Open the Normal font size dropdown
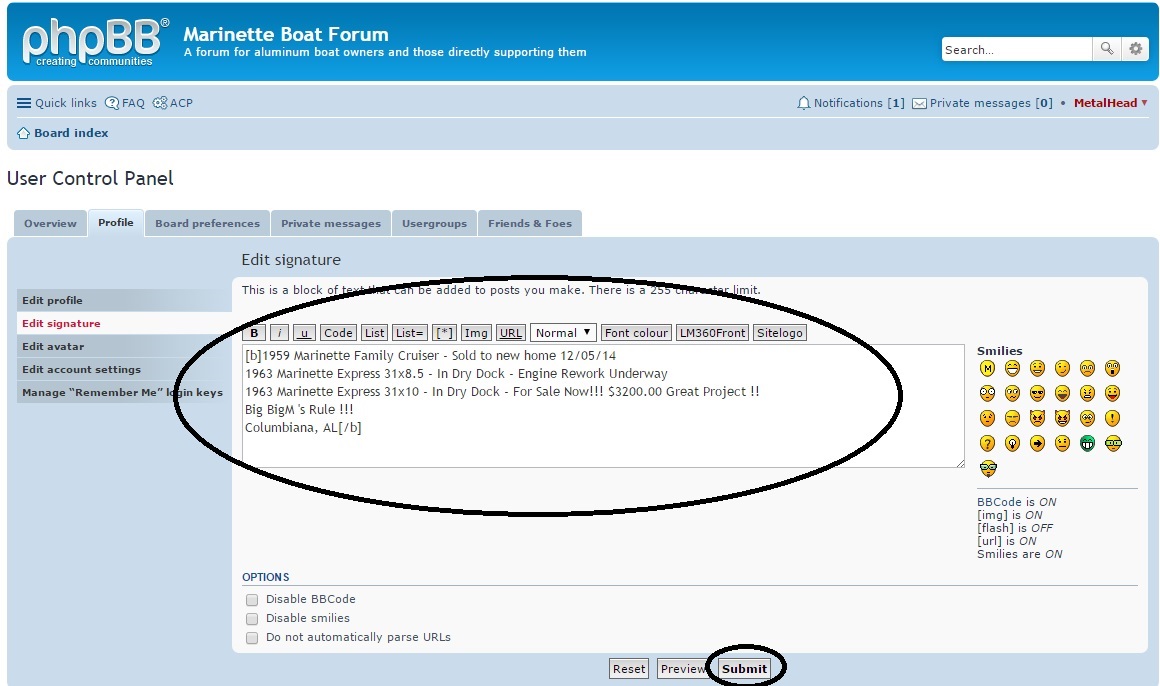This screenshot has height=686, width=1160. point(563,333)
